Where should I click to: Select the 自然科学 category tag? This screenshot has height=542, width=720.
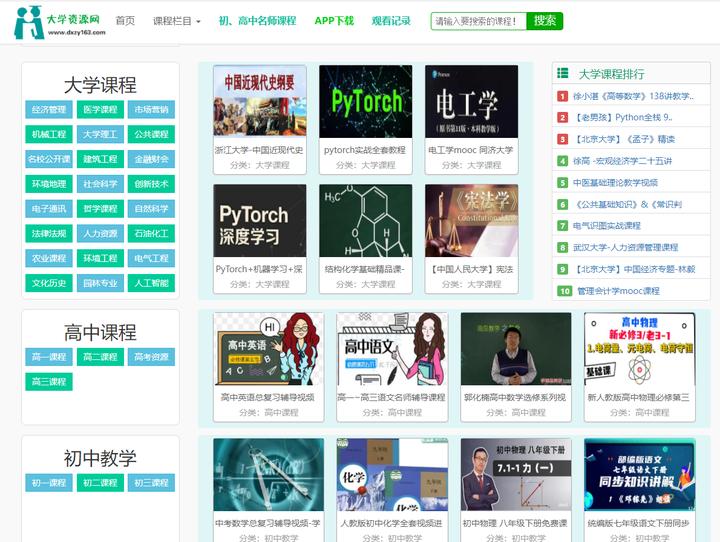[151, 209]
